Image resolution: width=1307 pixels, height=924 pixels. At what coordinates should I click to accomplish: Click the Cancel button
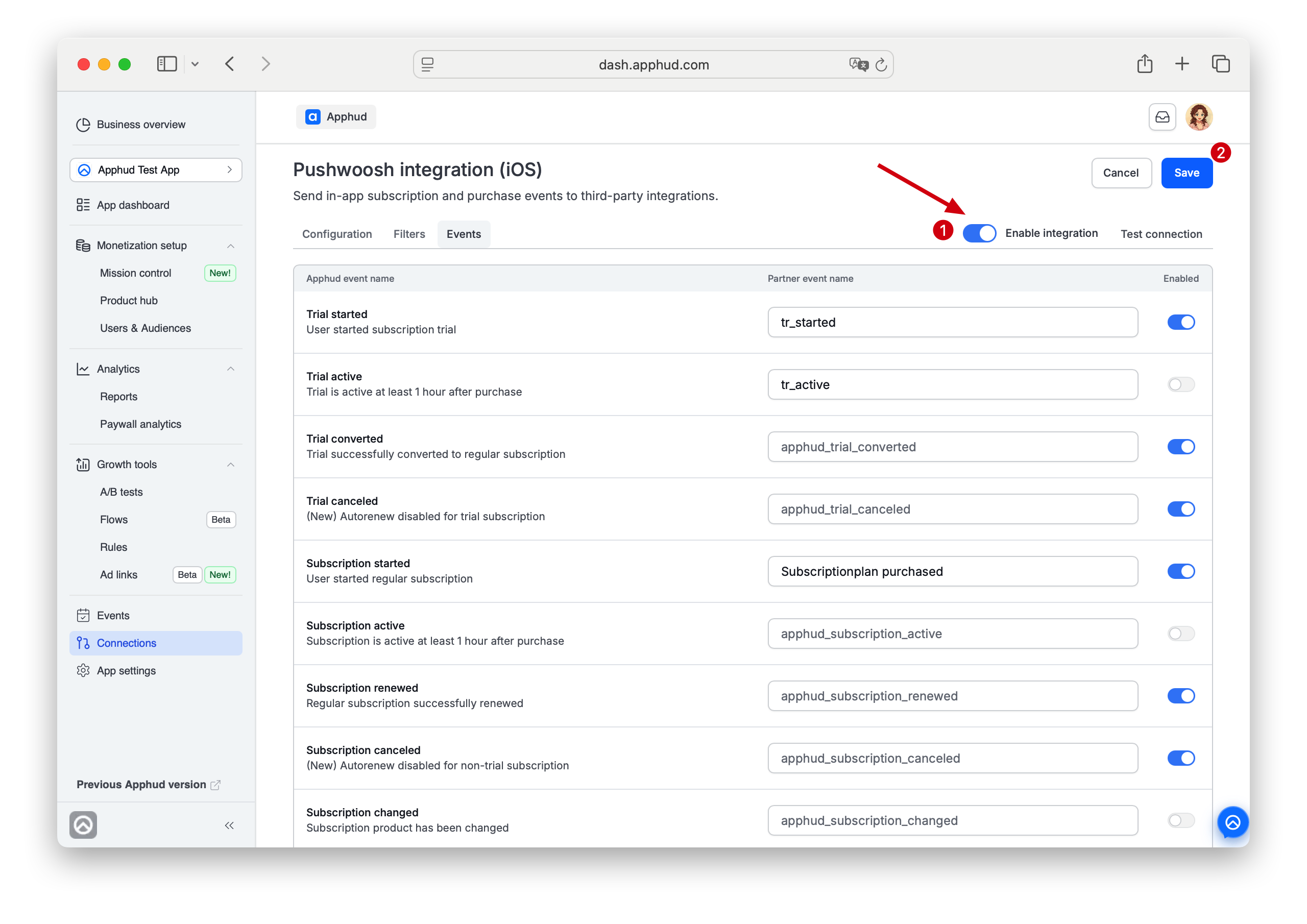1121,173
